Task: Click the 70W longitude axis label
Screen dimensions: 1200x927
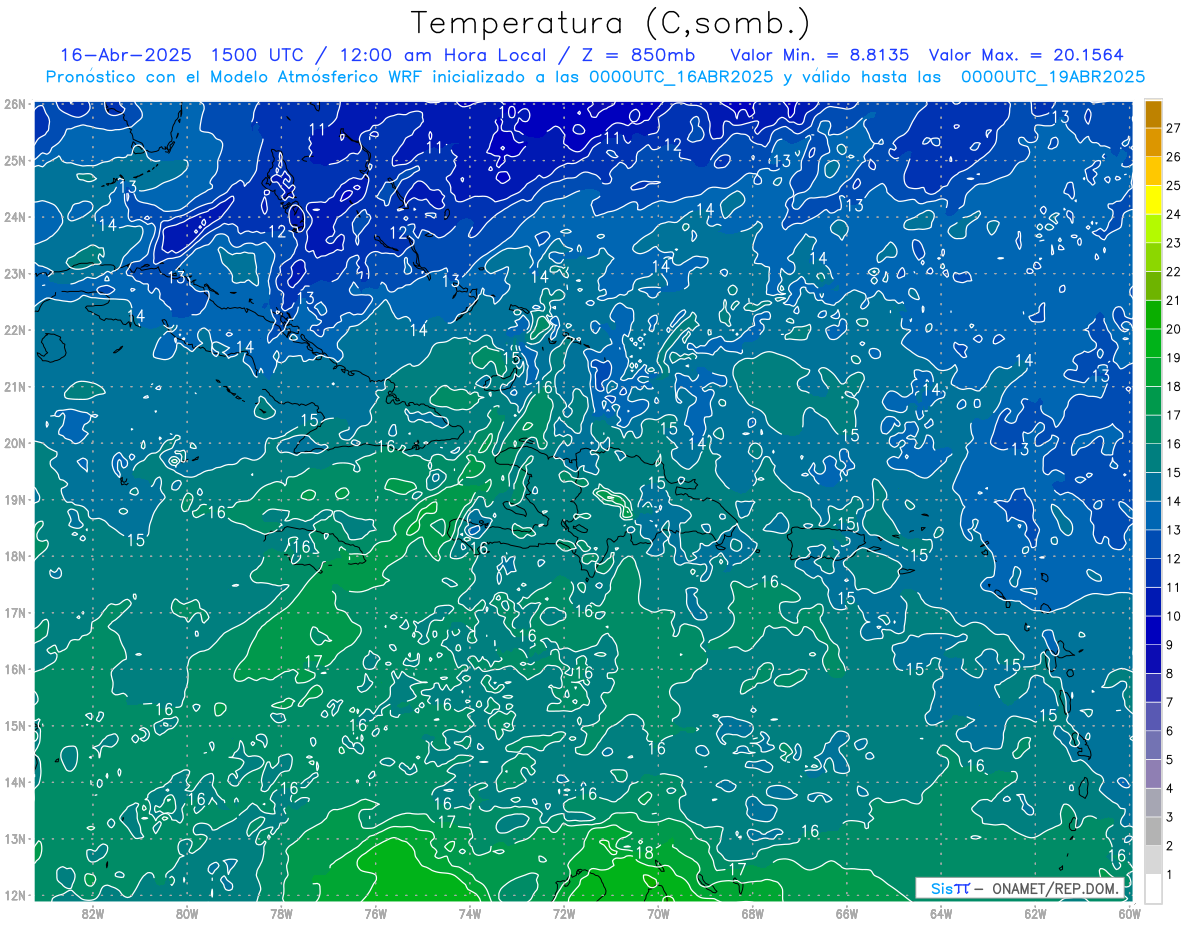Action: [x=658, y=913]
